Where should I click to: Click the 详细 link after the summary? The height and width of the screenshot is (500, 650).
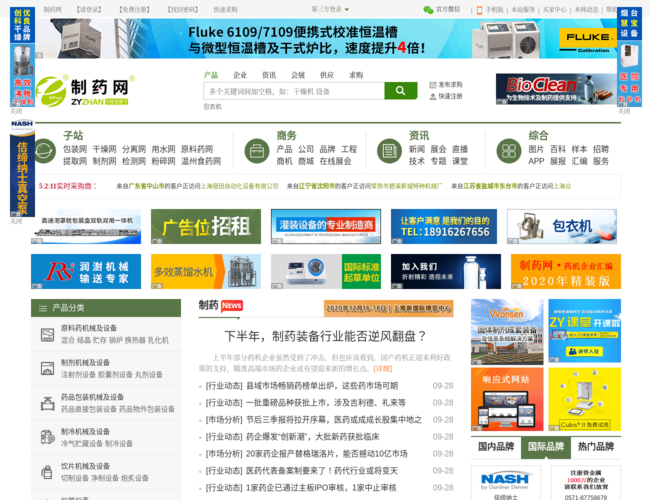tap(383, 369)
